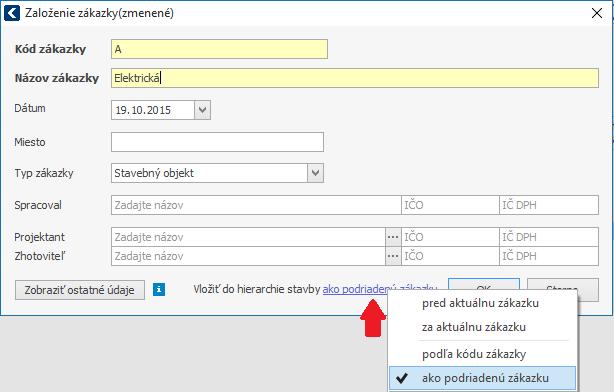The image size is (614, 392).
Task: Open browse dots button in Projektant row
Action: click(393, 237)
